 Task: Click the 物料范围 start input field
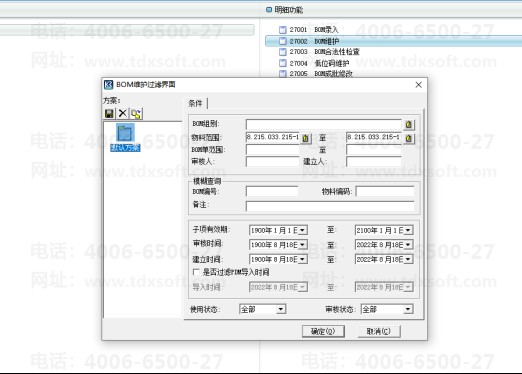[273, 137]
